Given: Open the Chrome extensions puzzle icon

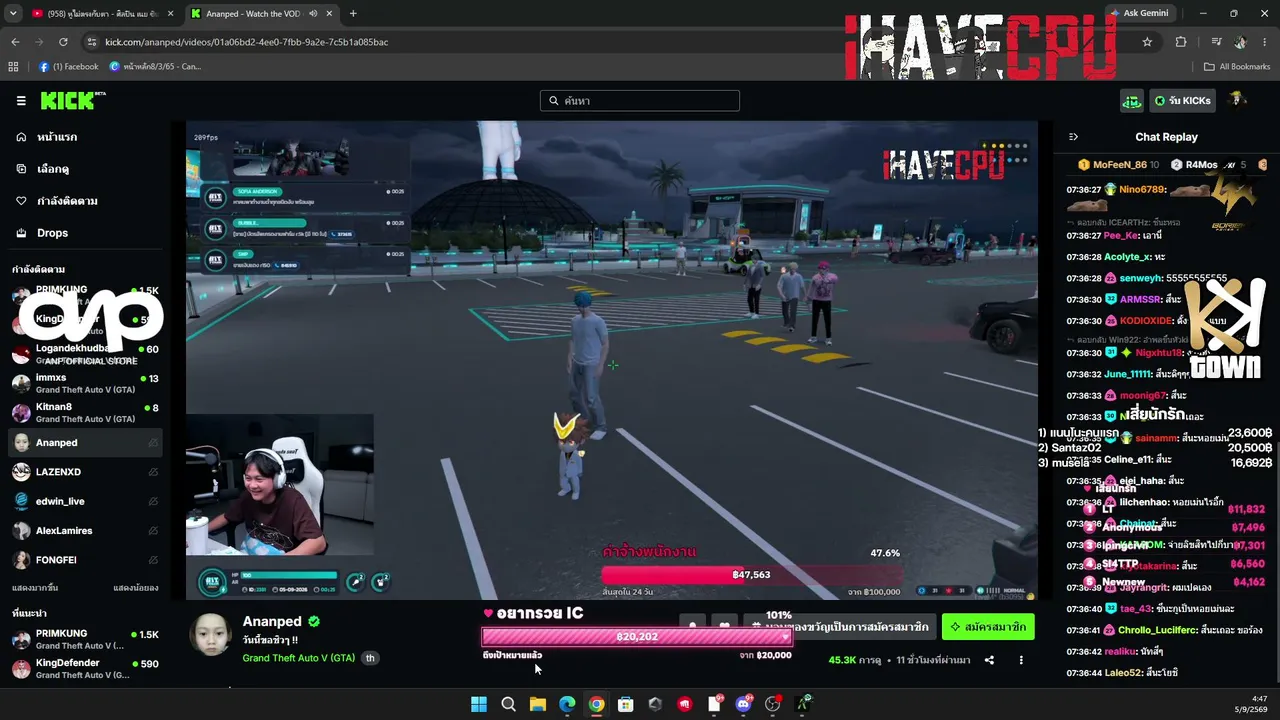Looking at the screenshot, I should pos(1181,42).
